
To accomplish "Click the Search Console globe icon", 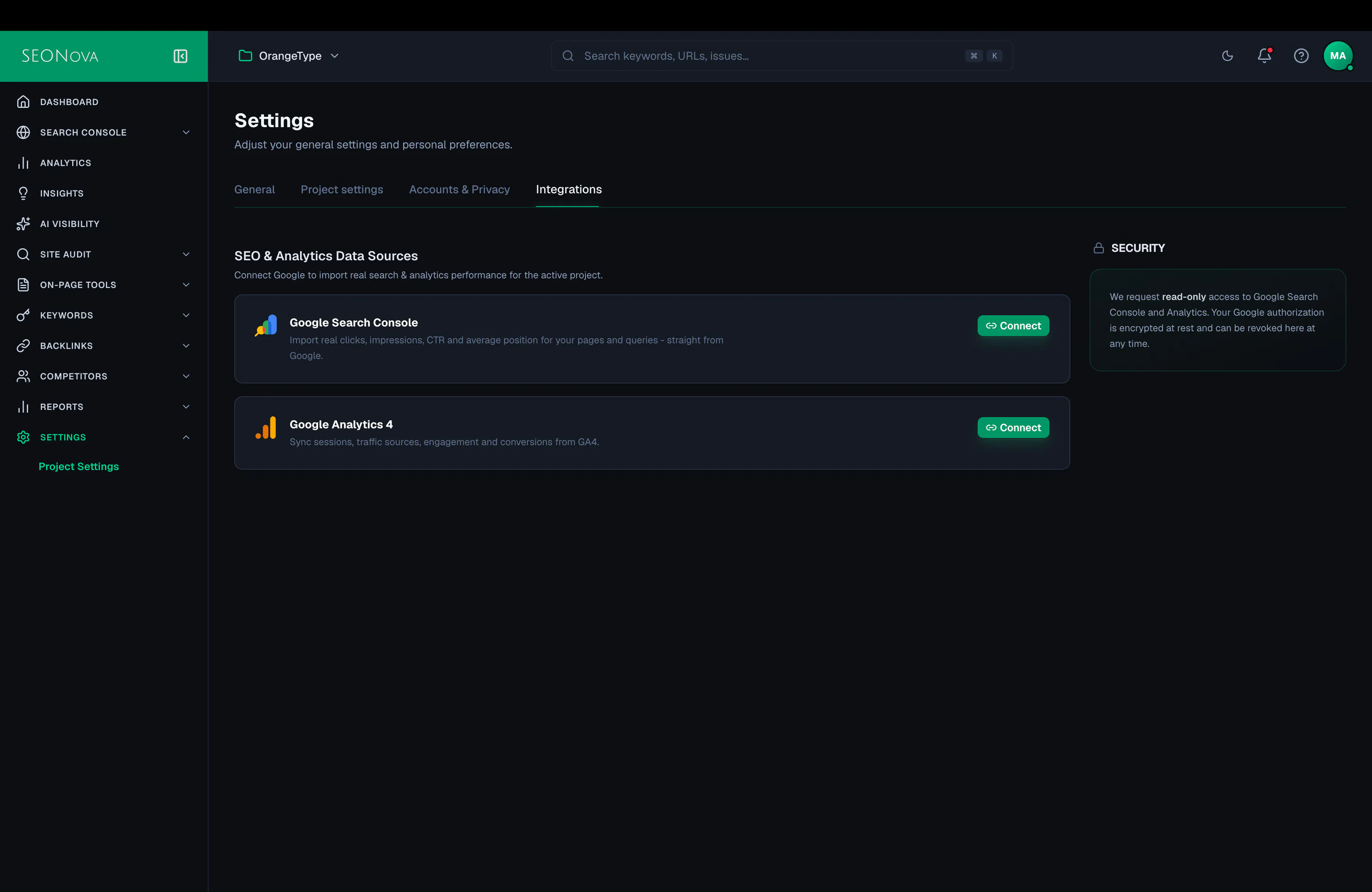I will (23, 132).
